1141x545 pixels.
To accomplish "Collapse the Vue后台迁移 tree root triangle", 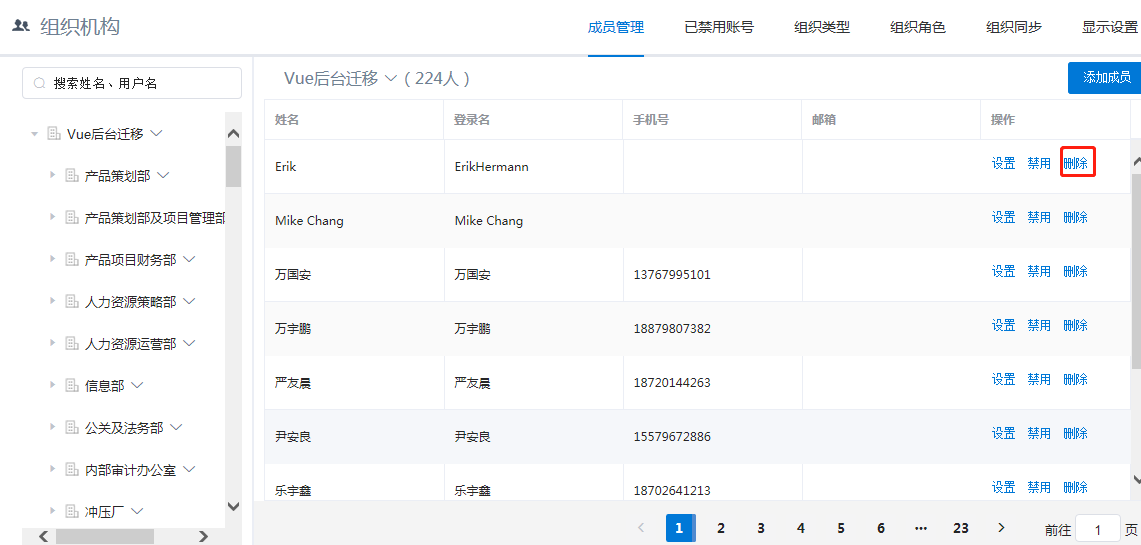I will click(34, 134).
